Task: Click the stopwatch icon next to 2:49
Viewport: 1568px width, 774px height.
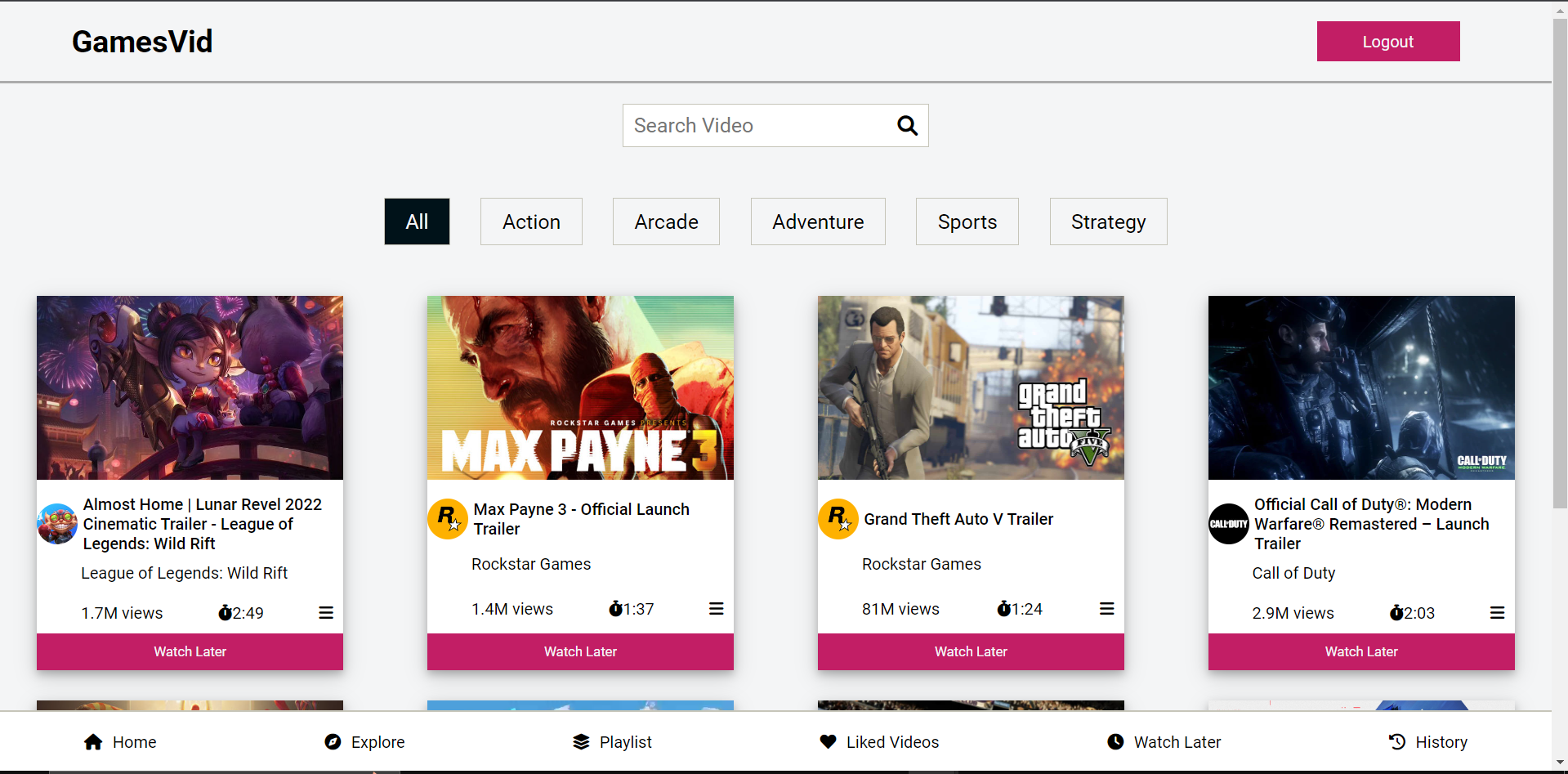Action: point(225,613)
